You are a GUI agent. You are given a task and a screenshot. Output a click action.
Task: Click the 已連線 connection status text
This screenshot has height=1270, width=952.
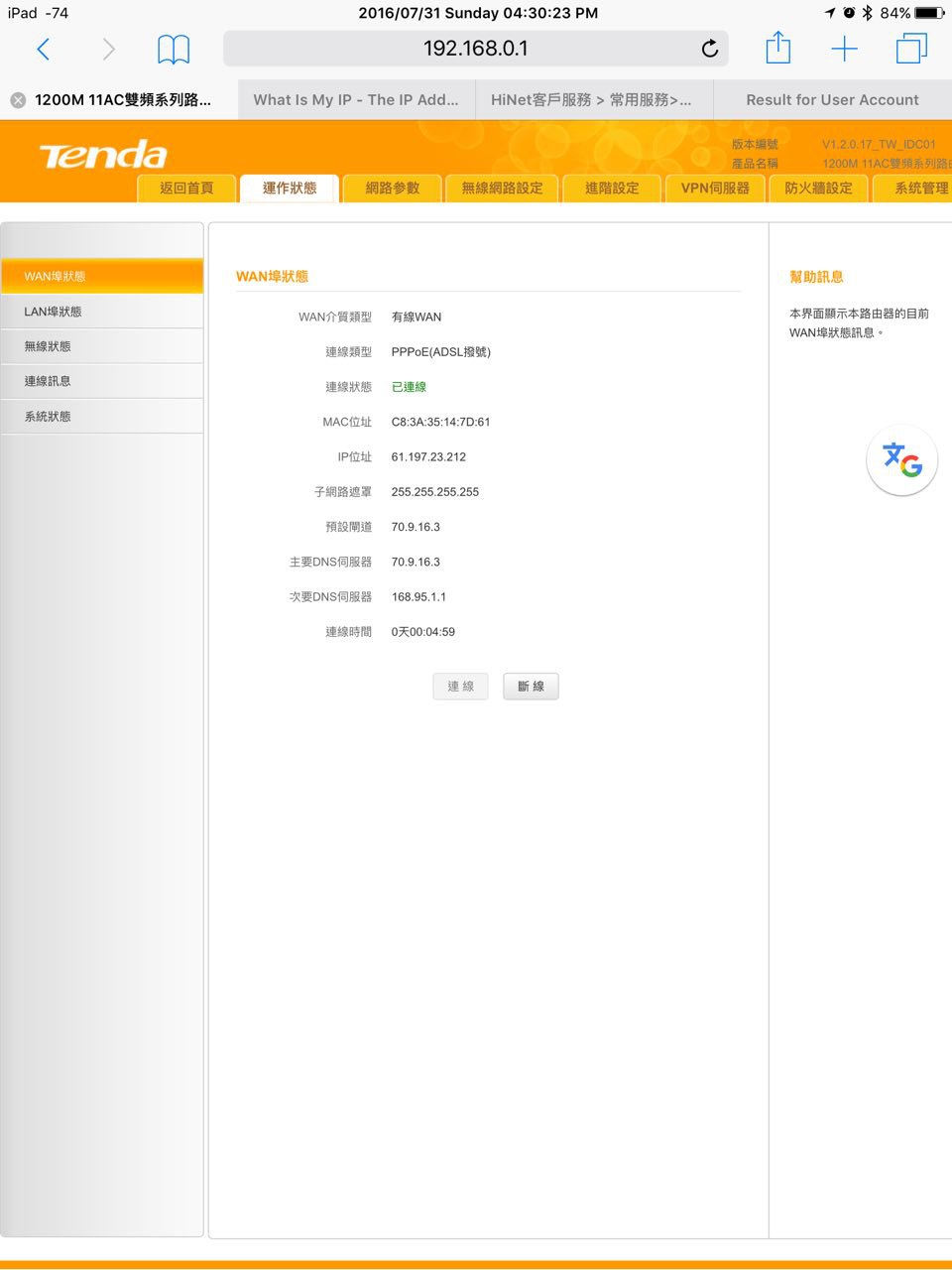(409, 387)
